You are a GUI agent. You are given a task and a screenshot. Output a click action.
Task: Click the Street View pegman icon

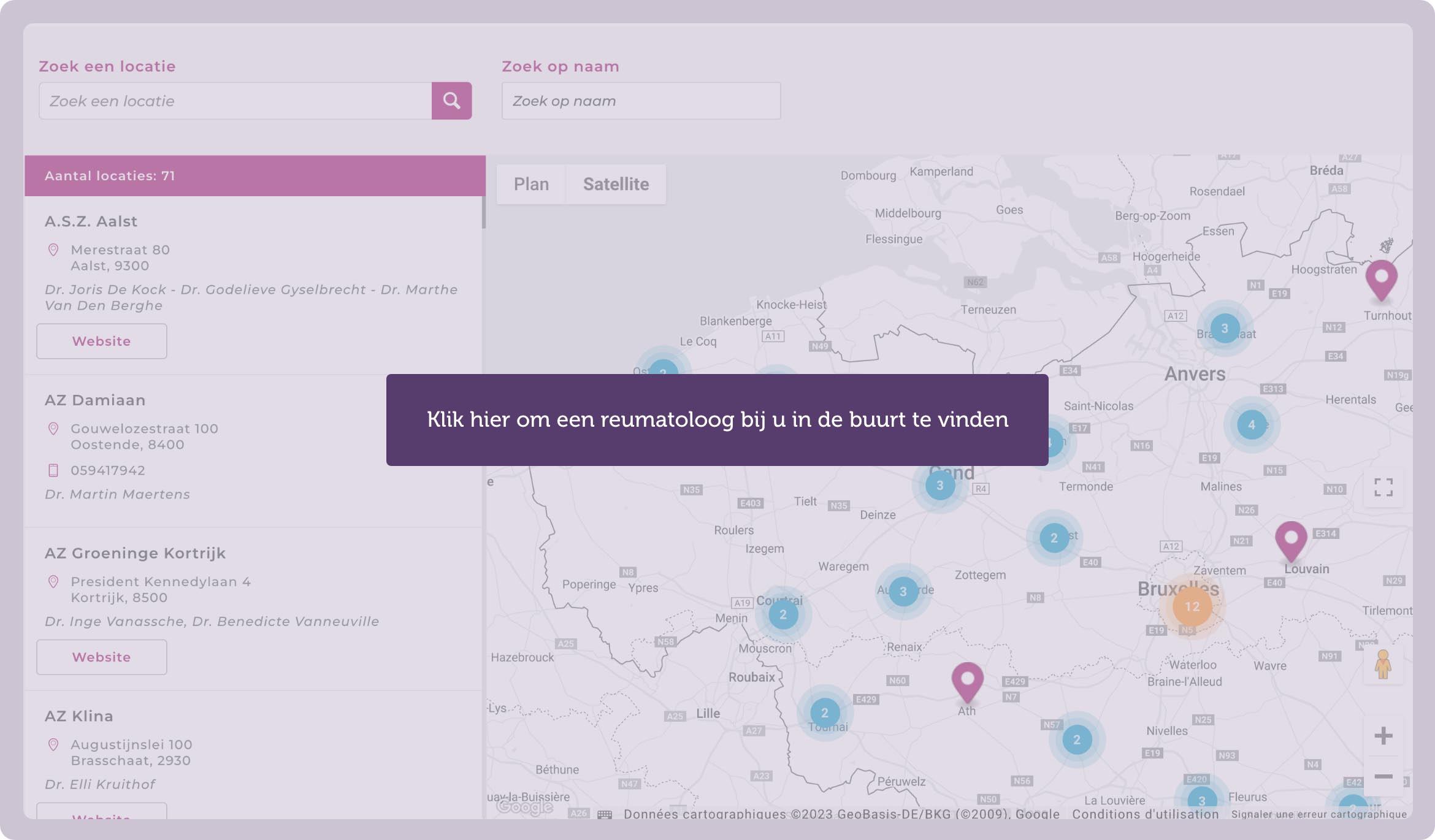1383,665
